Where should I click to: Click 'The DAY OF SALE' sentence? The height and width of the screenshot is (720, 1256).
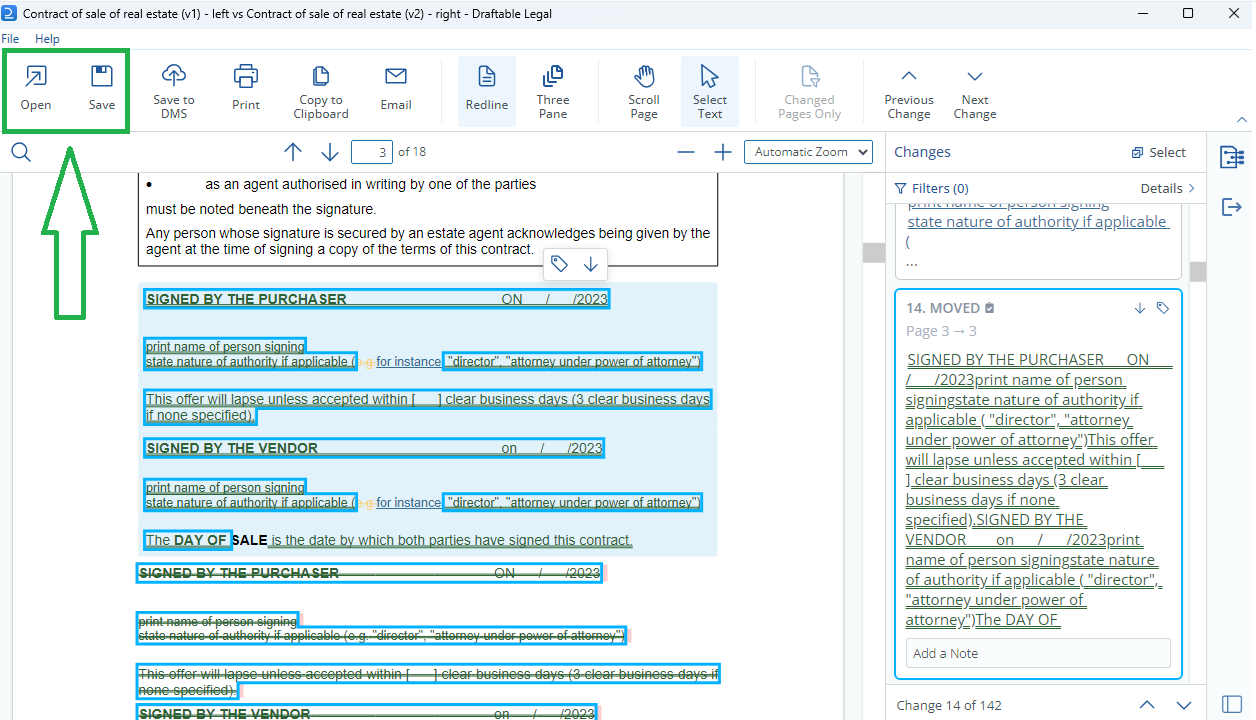389,540
